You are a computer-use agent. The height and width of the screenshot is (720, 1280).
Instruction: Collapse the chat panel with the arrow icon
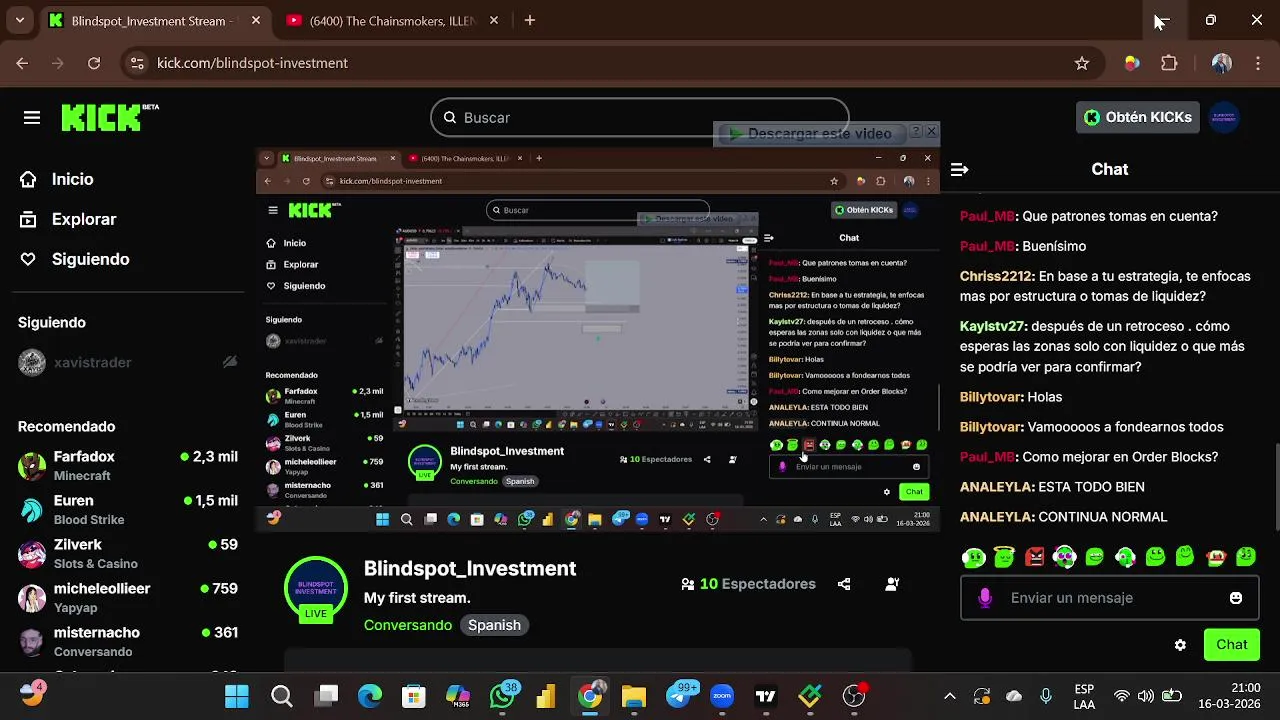[959, 170]
